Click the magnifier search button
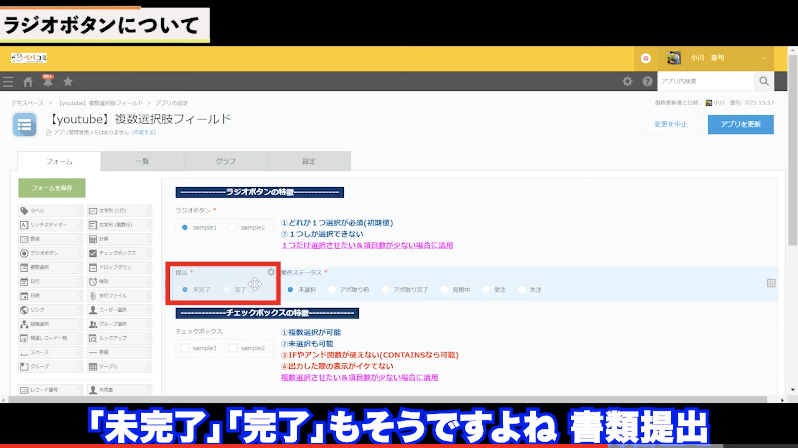Screen dimensions: 798x448 click(x=765, y=82)
